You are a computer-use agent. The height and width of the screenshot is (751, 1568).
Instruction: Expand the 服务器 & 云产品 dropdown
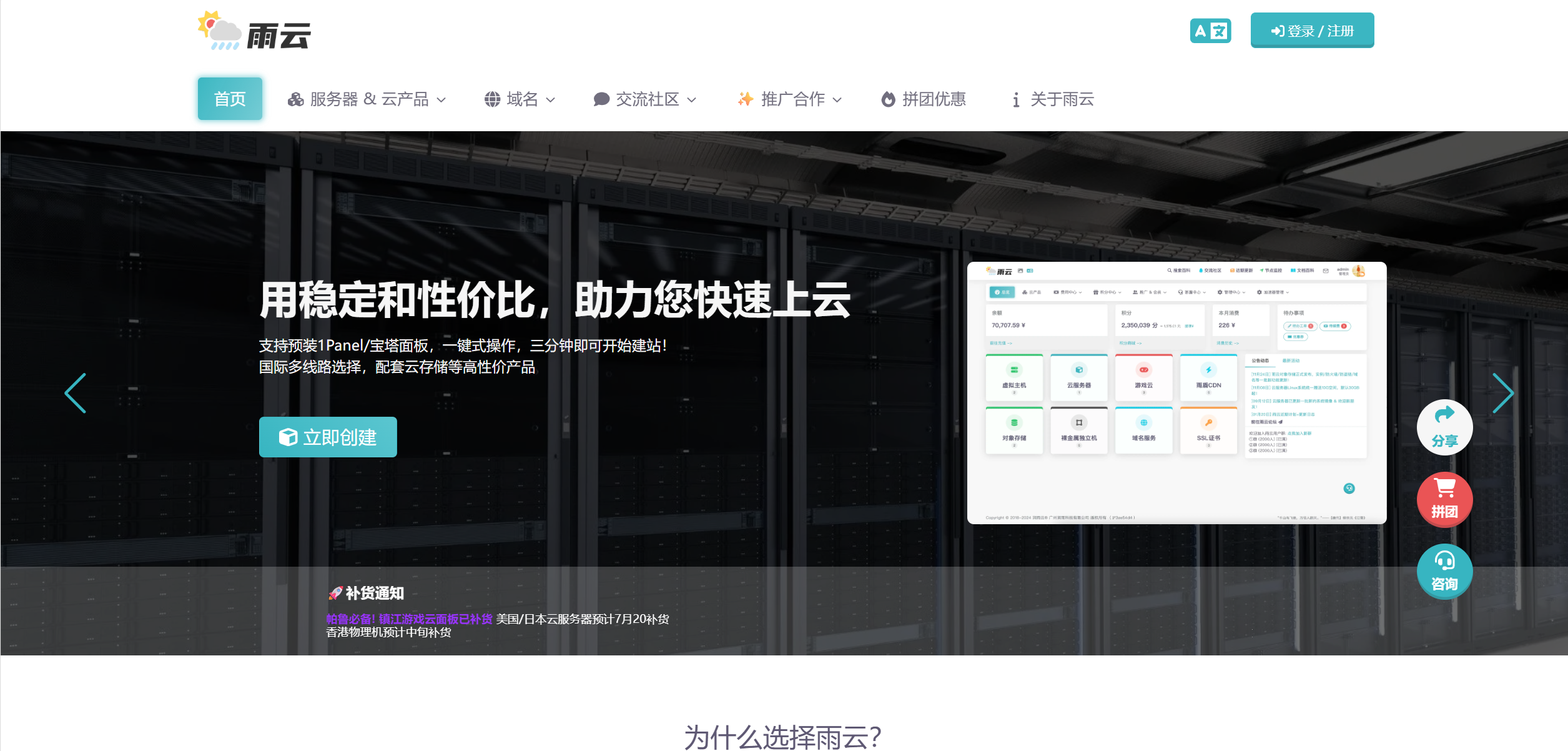click(367, 99)
